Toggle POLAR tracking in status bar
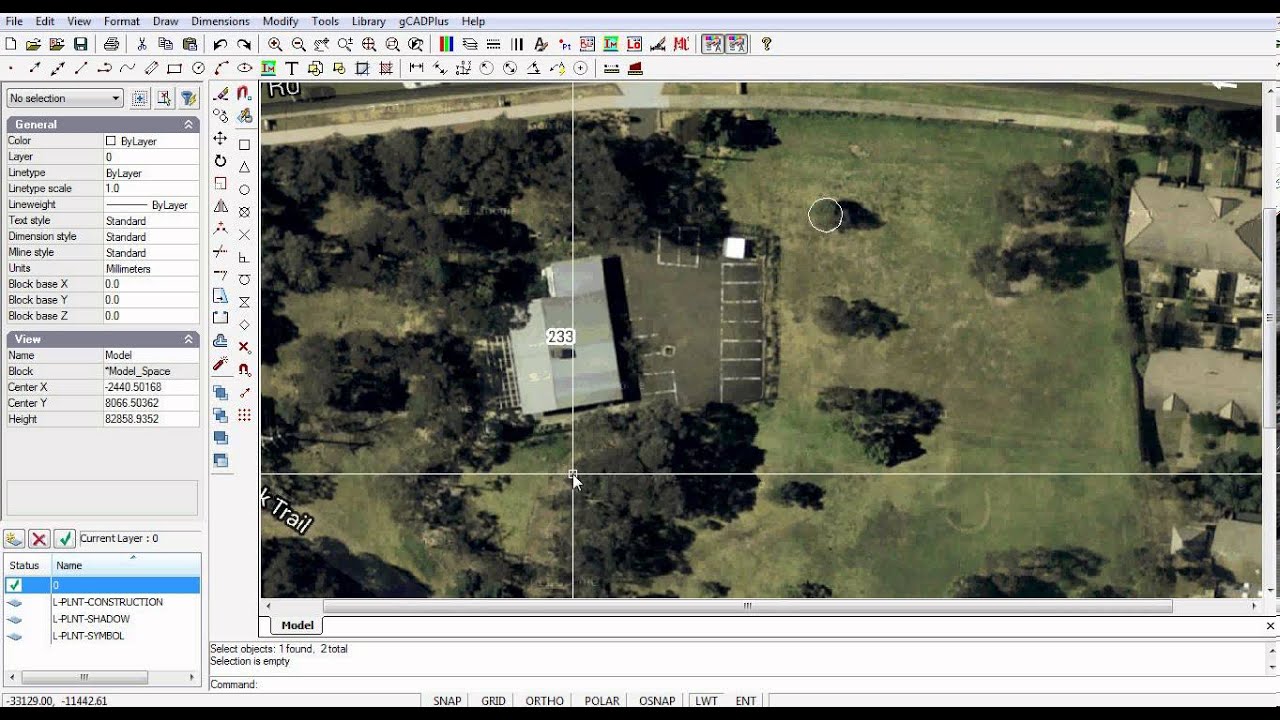Image resolution: width=1280 pixels, height=720 pixels. coord(602,701)
